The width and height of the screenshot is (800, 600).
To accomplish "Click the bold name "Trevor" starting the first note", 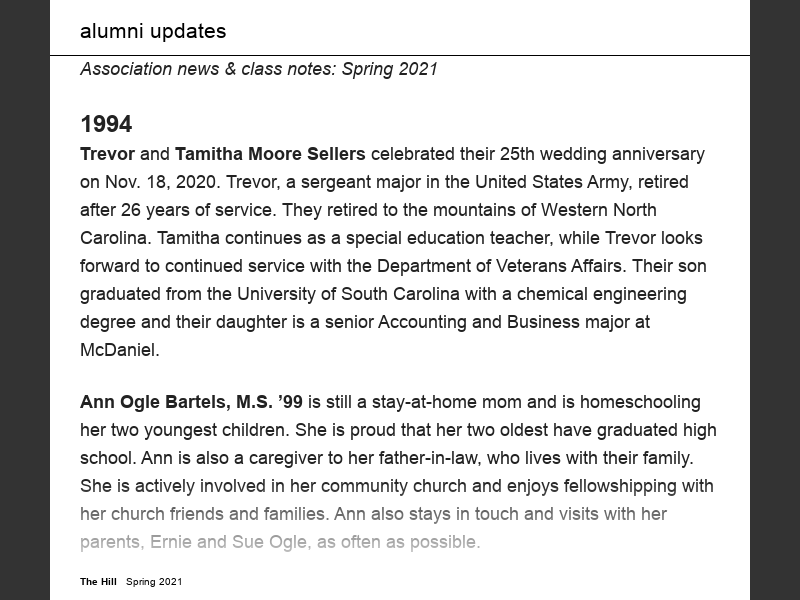I will 107,154.
